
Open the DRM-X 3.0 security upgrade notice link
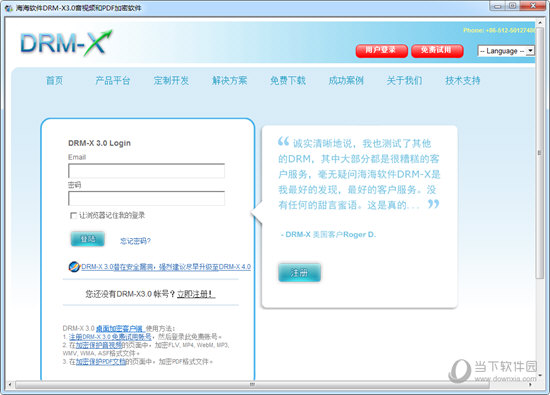(x=166, y=267)
